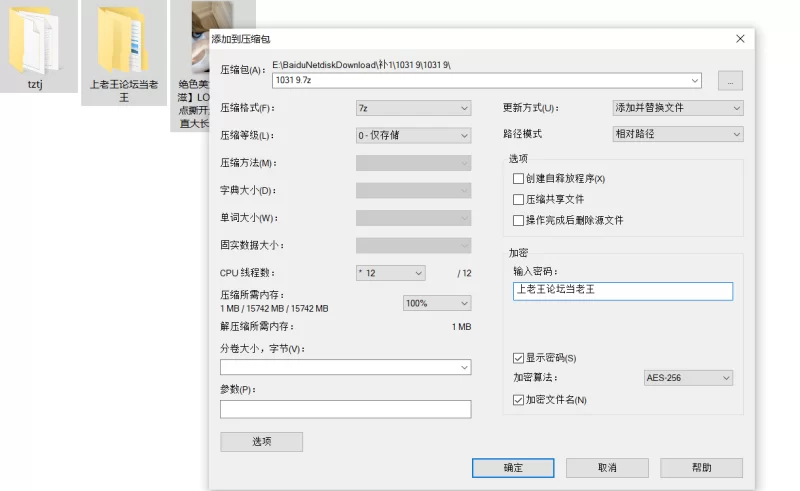Click the 解压缩所需内存 label

click(257, 326)
